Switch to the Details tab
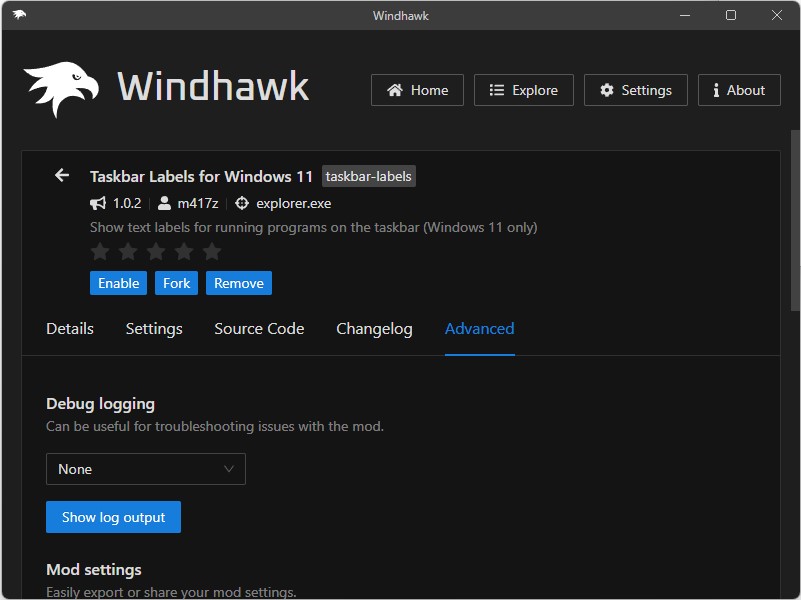This screenshot has width=801, height=600. [x=69, y=328]
